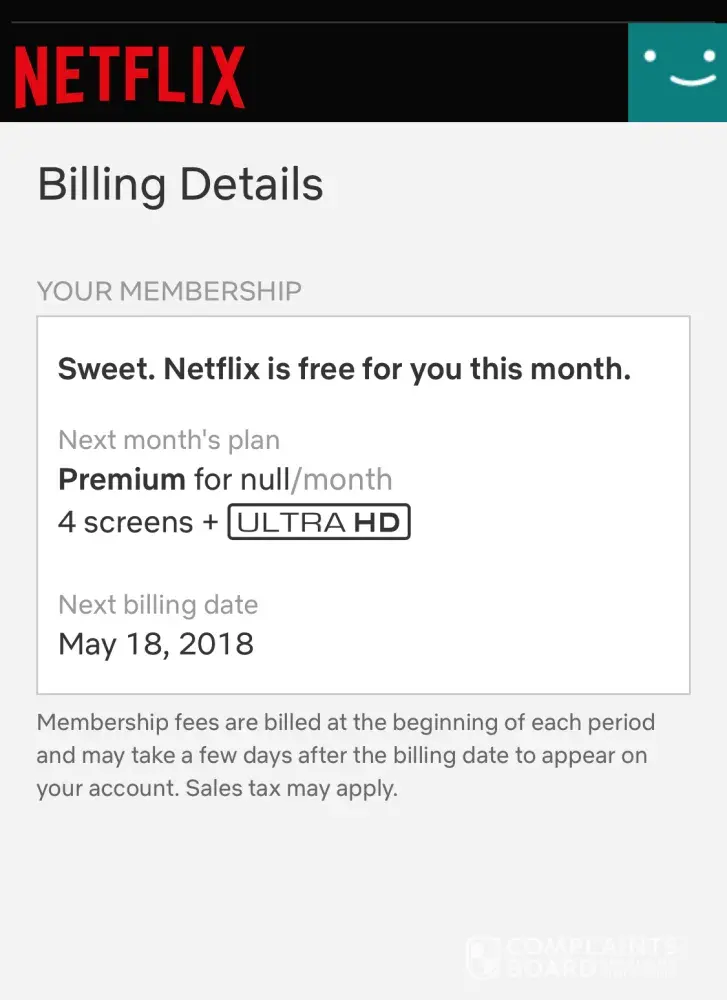Select the May 18, 2018 date
The height and width of the screenshot is (1000, 727).
click(x=156, y=643)
